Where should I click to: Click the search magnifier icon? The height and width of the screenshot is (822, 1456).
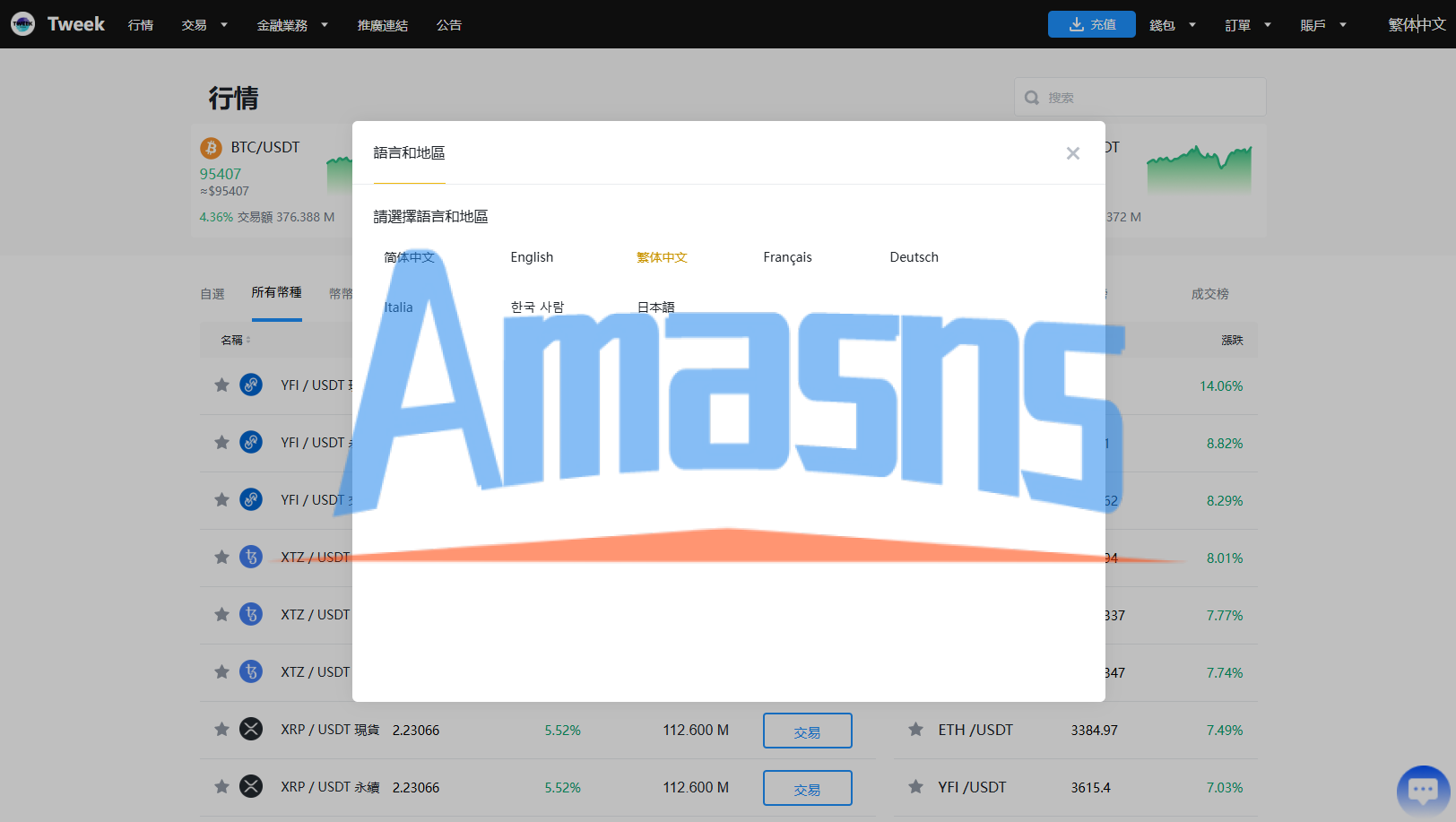(x=1032, y=98)
